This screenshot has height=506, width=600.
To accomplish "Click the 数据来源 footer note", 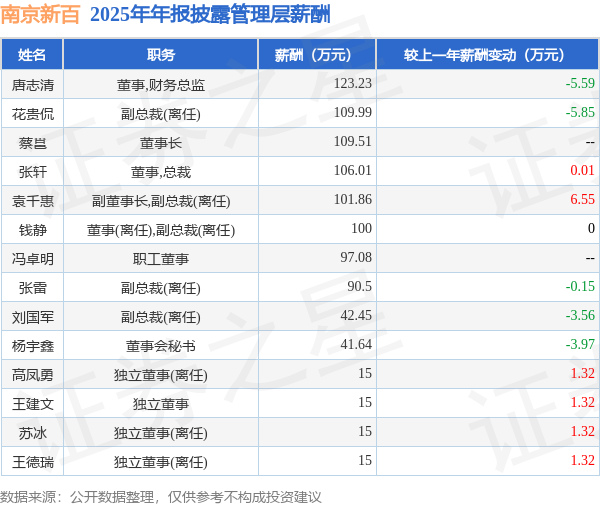I will pyautogui.click(x=161, y=497).
